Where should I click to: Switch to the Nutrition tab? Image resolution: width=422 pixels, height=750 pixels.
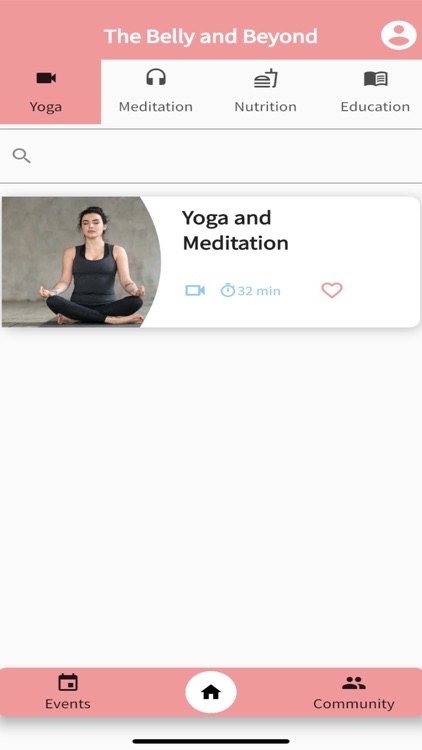pyautogui.click(x=266, y=92)
